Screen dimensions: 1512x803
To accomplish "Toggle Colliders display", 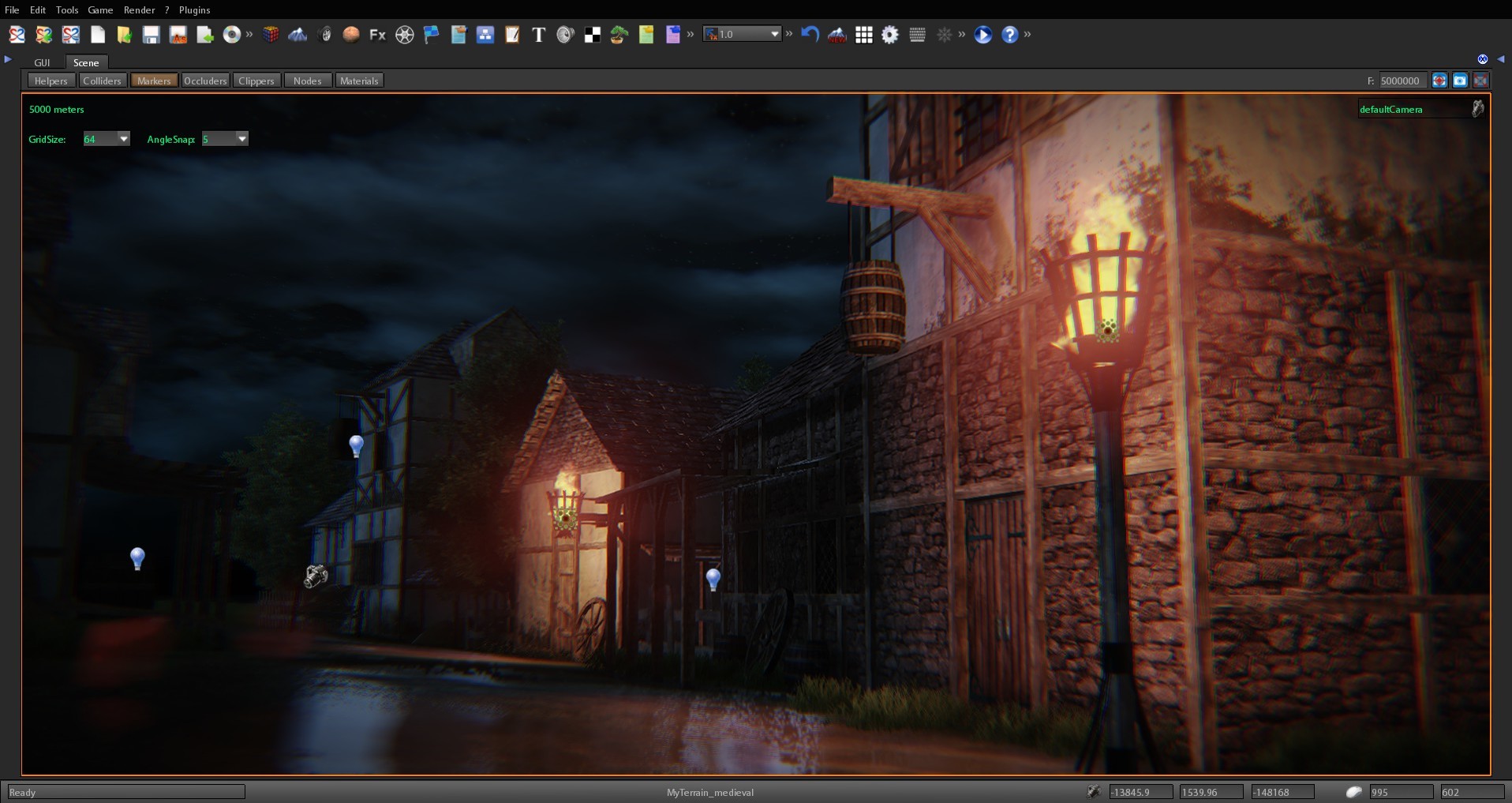I will coord(102,80).
